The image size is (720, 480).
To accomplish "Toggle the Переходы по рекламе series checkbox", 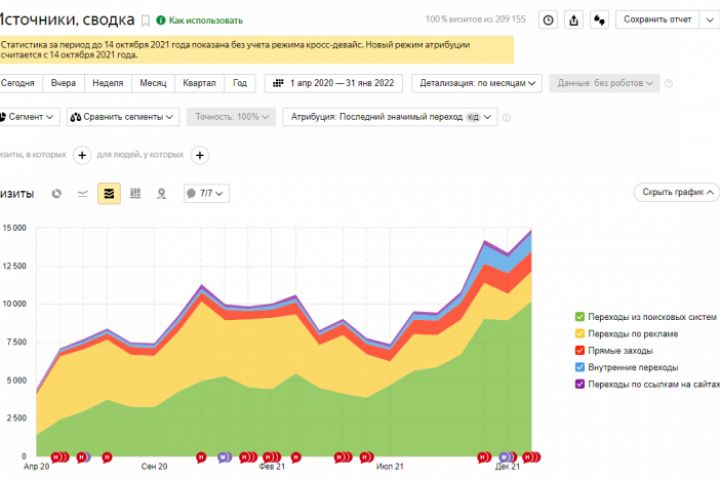I will (x=580, y=334).
